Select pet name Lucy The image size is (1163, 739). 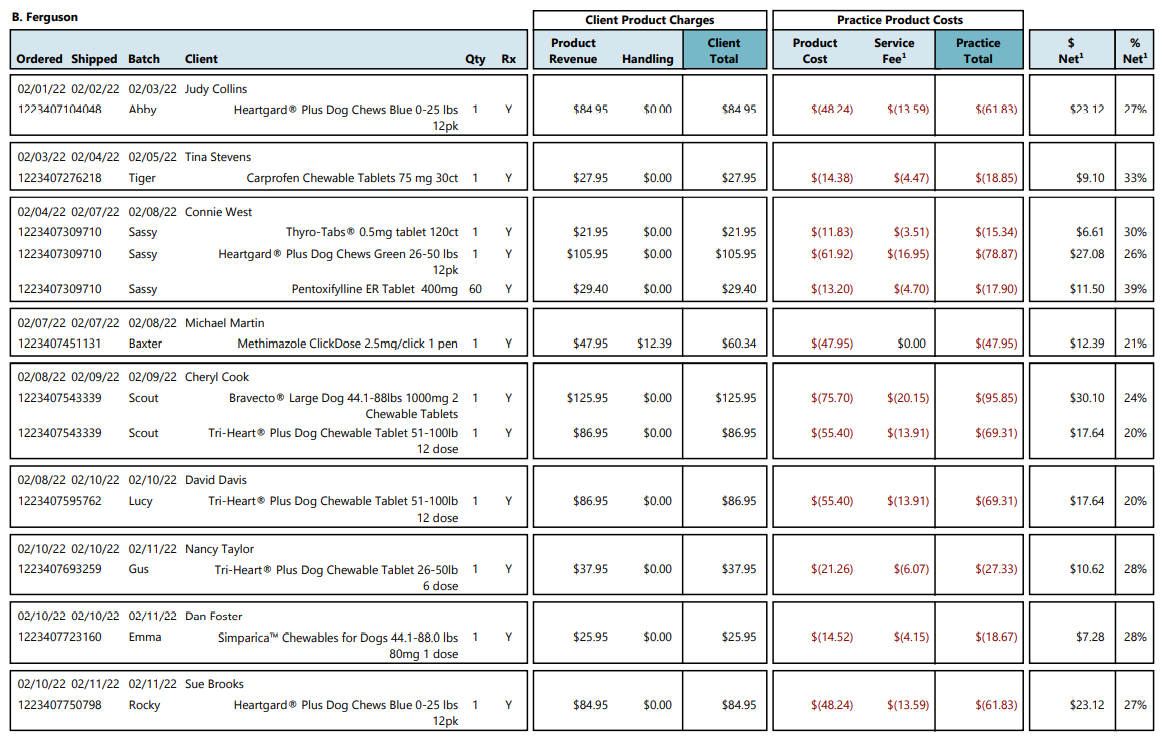coord(140,502)
